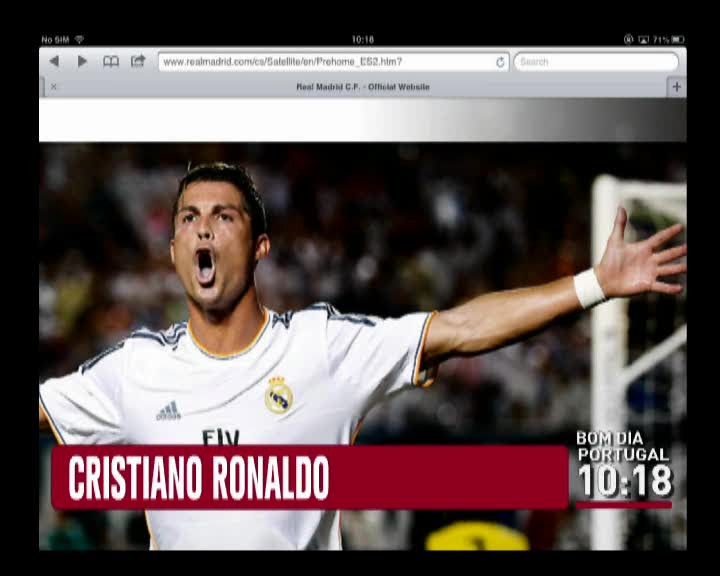Tap the battery indicator in status bar
Image resolution: width=720 pixels, height=576 pixels.
coord(678,39)
